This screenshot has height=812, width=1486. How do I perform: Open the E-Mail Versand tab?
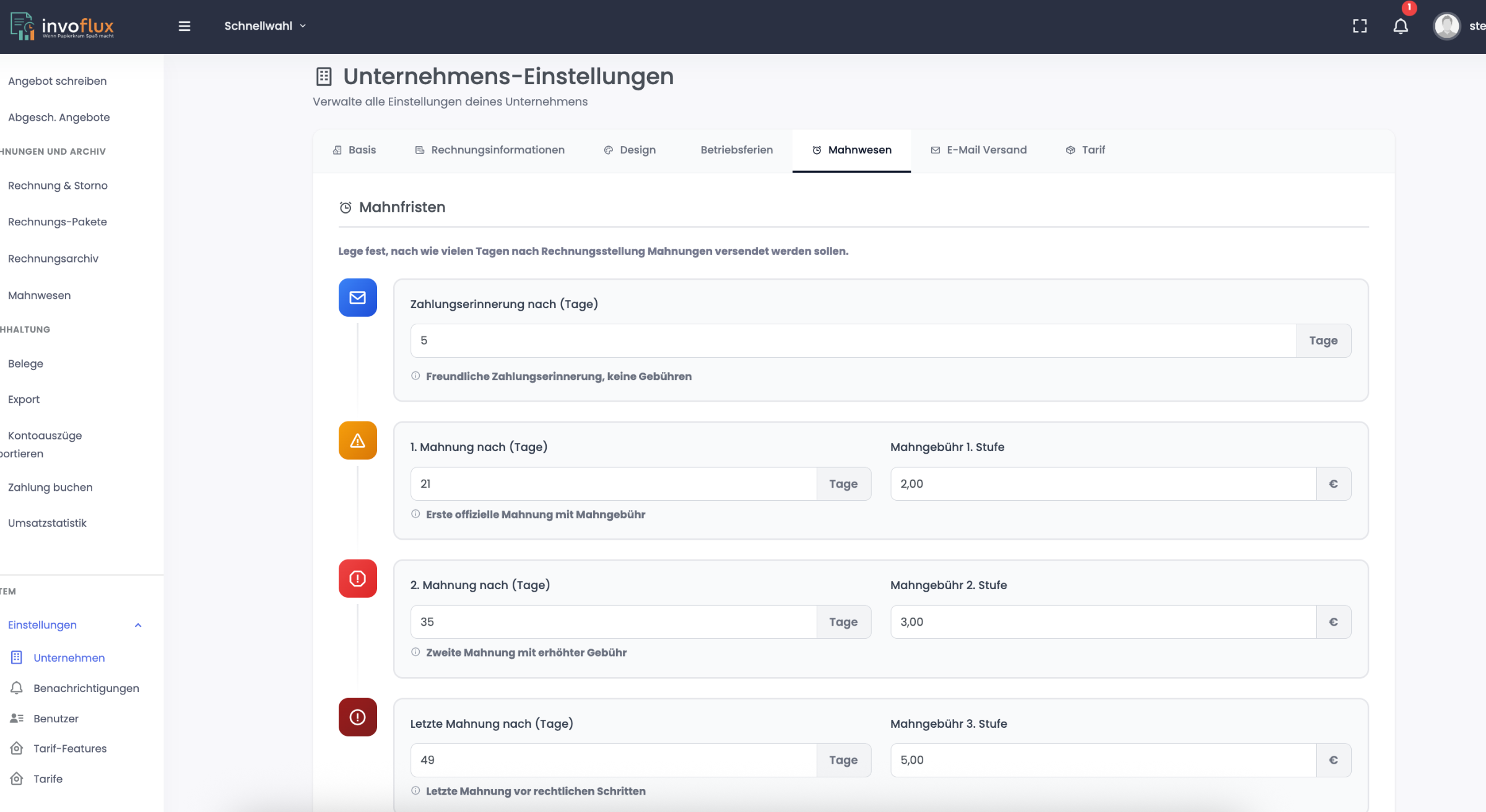(978, 150)
